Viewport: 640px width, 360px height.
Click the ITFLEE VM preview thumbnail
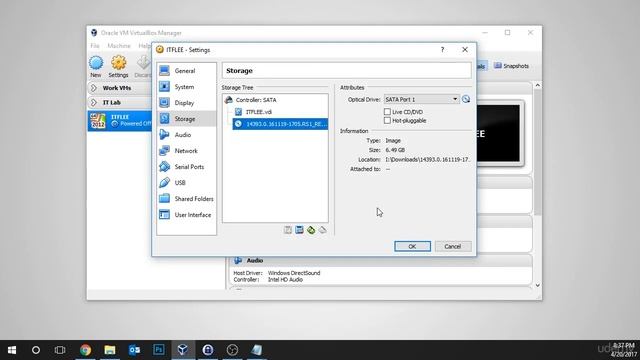pos(500,133)
